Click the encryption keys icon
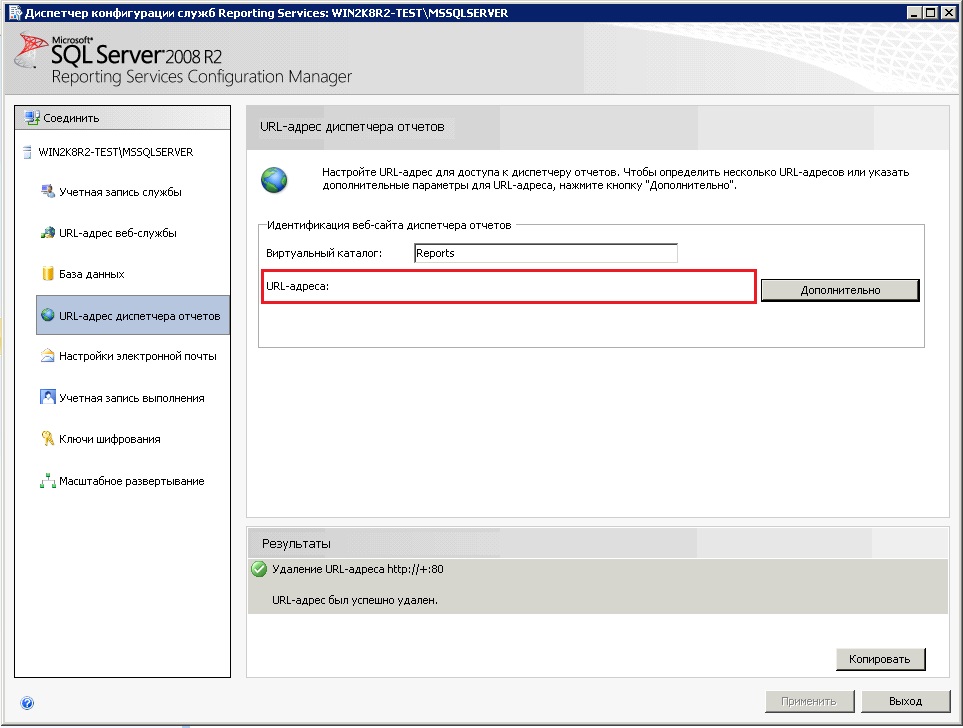 tap(47, 439)
